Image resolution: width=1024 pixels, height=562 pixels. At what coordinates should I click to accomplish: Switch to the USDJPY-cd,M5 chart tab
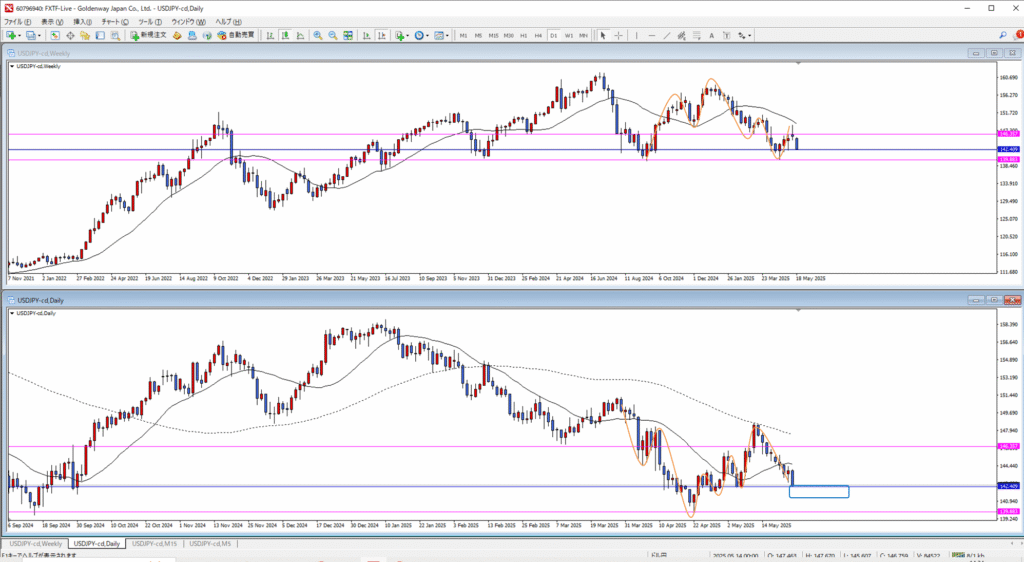coord(210,543)
